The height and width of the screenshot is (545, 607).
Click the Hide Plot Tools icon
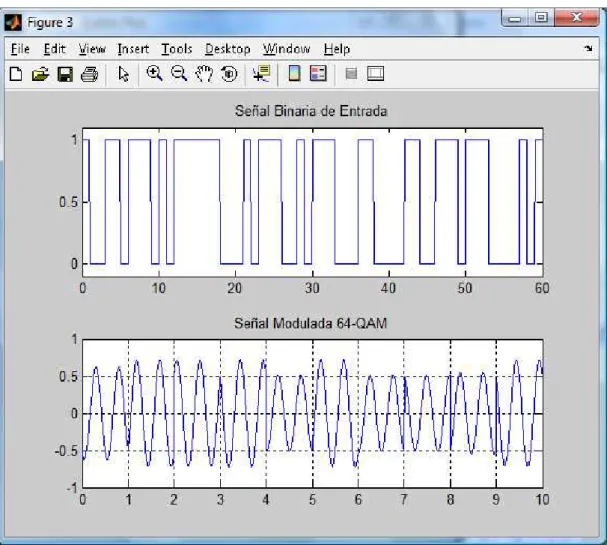[x=351, y=73]
